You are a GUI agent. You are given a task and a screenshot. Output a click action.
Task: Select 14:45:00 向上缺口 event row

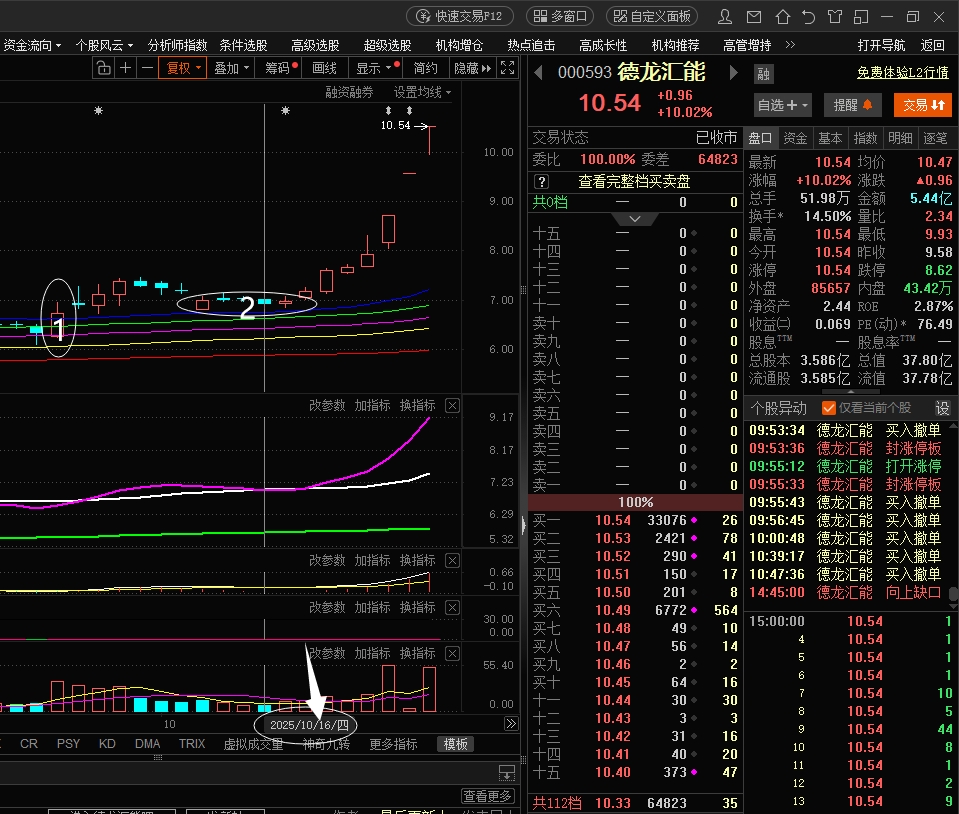846,592
